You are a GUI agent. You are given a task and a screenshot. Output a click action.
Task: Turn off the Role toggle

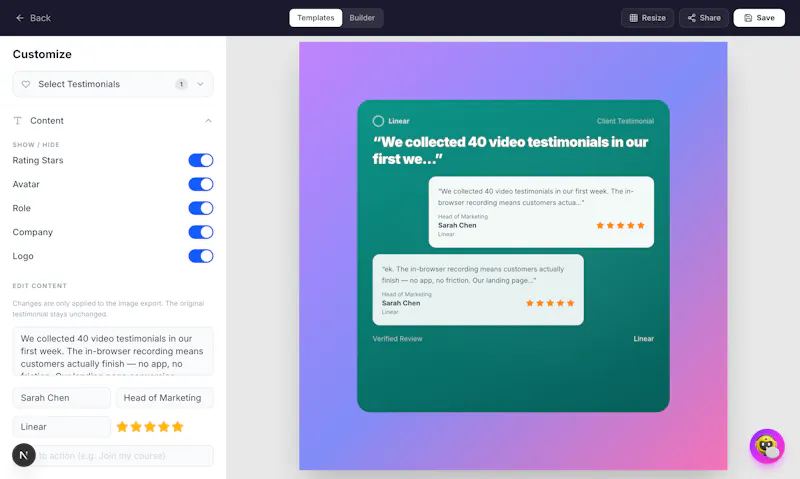click(x=201, y=208)
